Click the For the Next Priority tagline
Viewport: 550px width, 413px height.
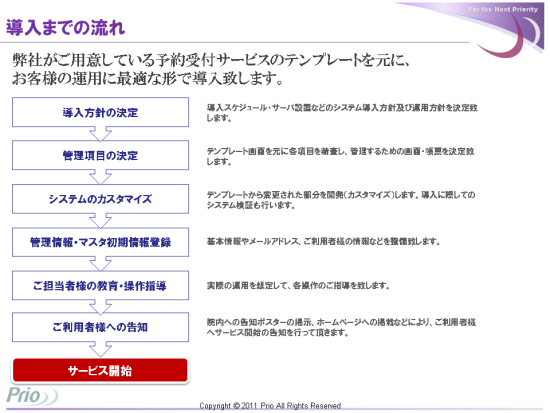(503, 9)
